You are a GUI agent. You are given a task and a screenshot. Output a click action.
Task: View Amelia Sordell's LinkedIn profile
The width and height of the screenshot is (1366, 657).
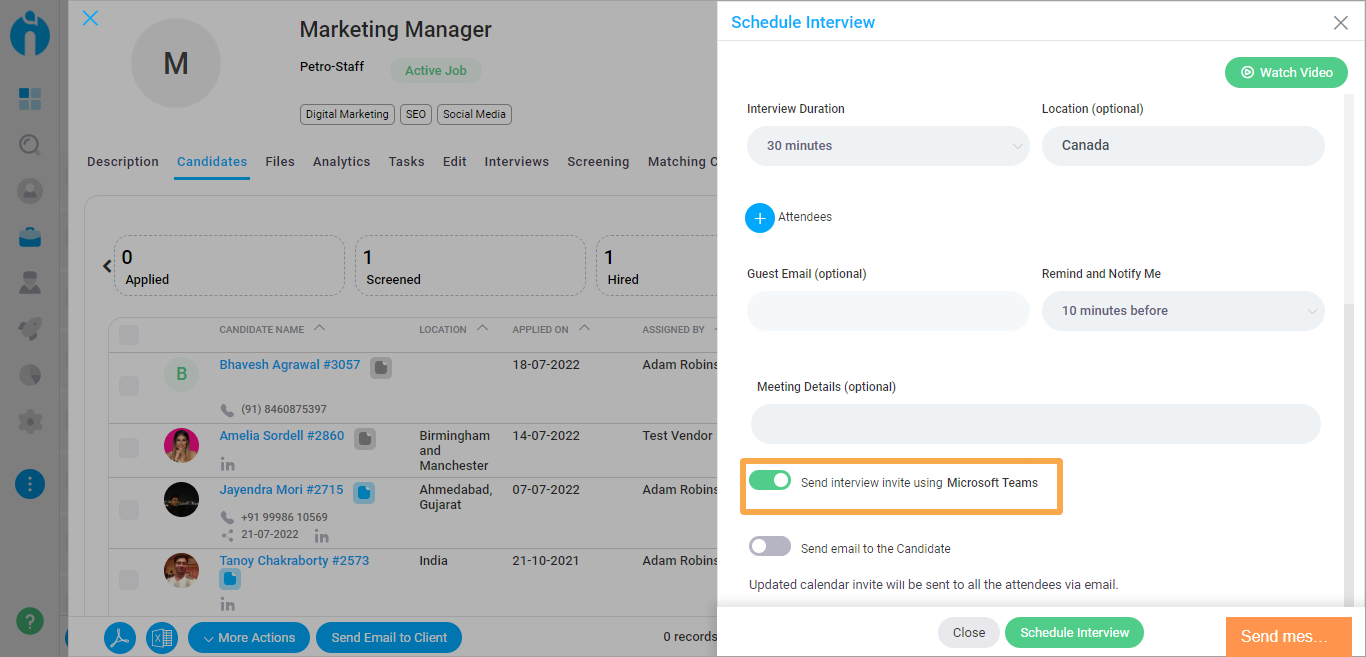(227, 462)
